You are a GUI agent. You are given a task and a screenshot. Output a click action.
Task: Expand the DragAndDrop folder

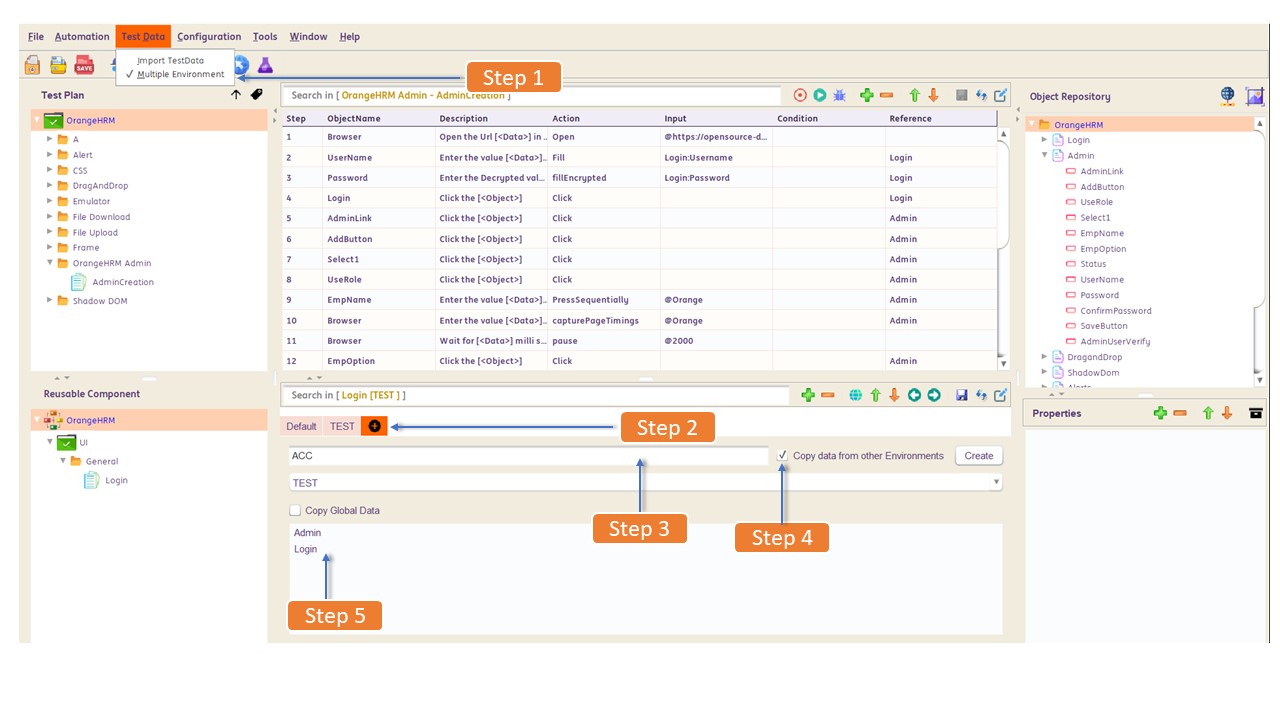[x=50, y=186]
